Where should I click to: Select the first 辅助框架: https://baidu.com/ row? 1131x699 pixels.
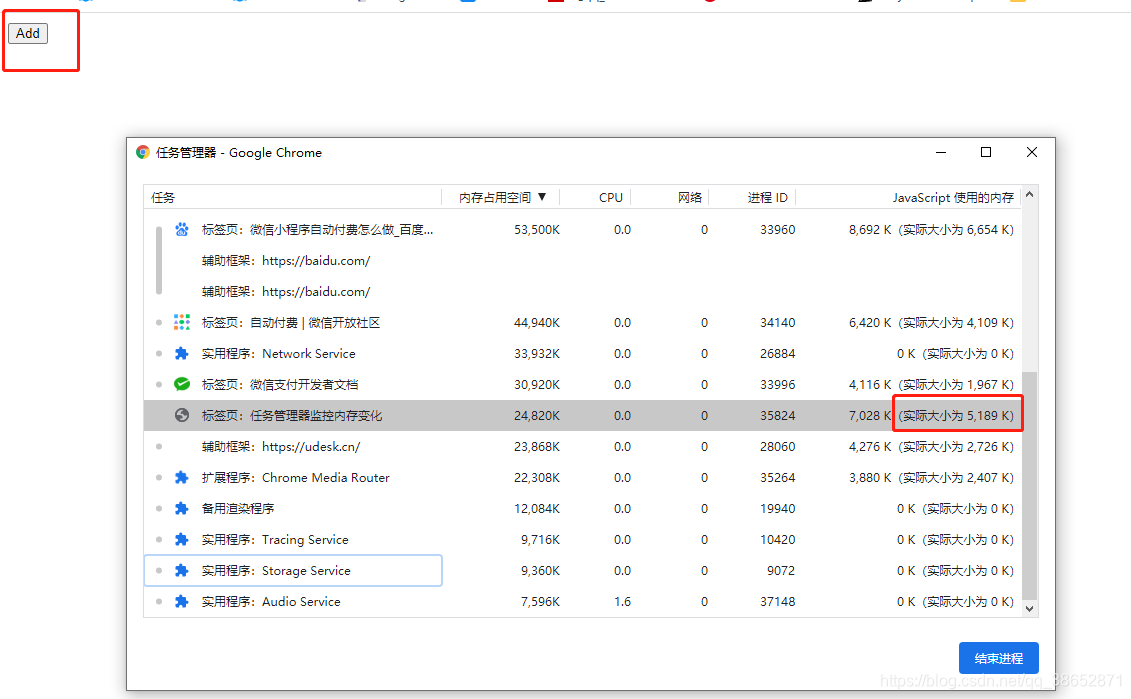tap(583, 260)
